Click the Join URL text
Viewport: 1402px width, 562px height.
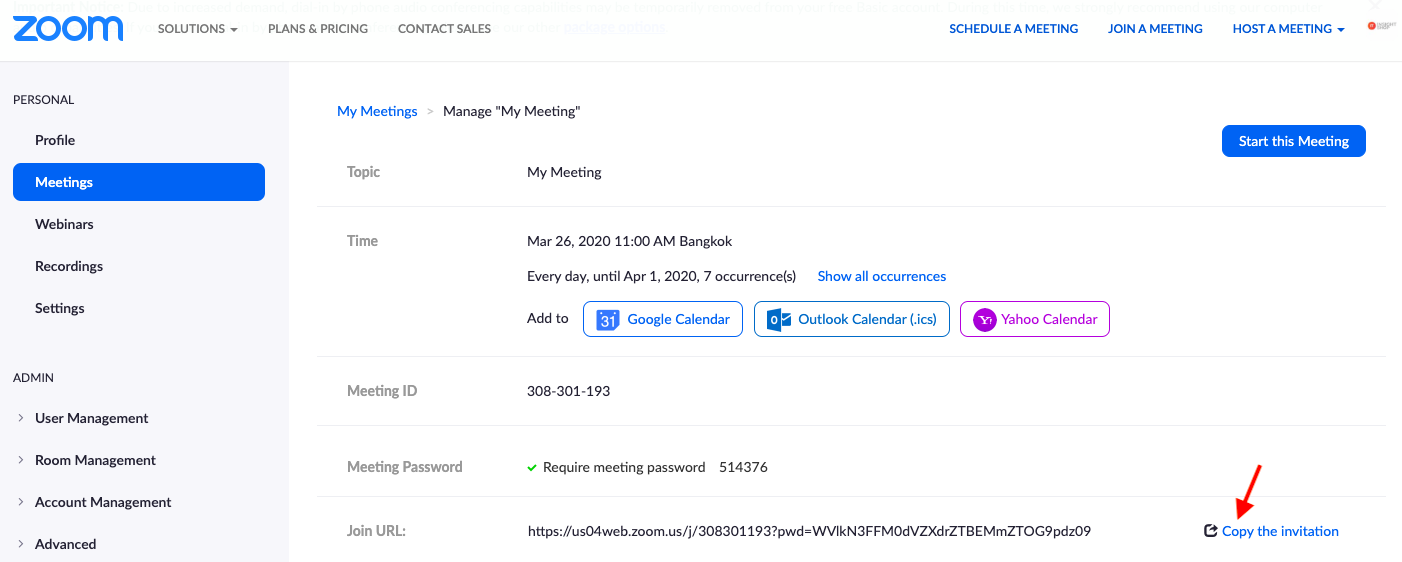coord(809,531)
